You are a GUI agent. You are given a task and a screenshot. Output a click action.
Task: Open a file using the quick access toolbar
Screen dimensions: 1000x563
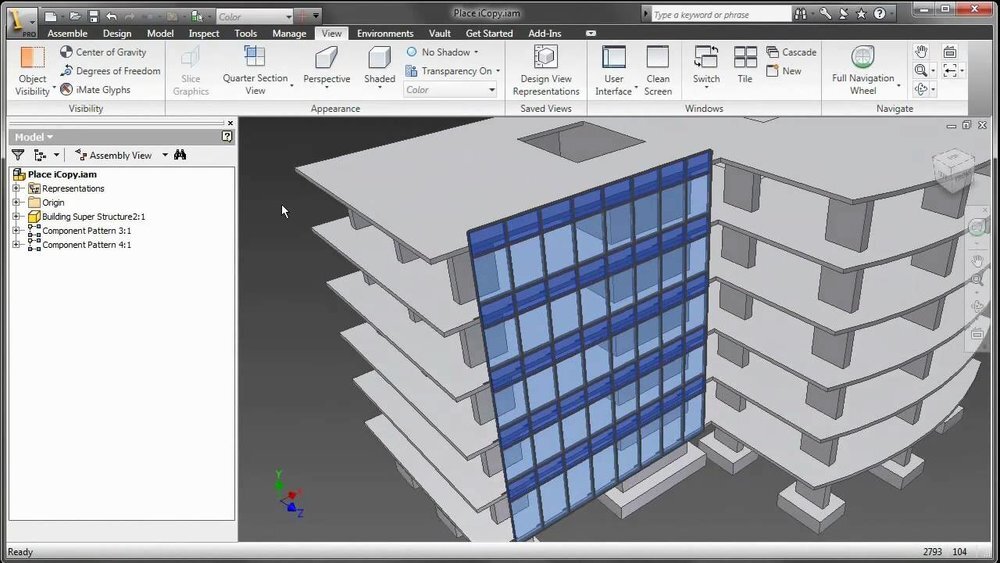[75, 16]
